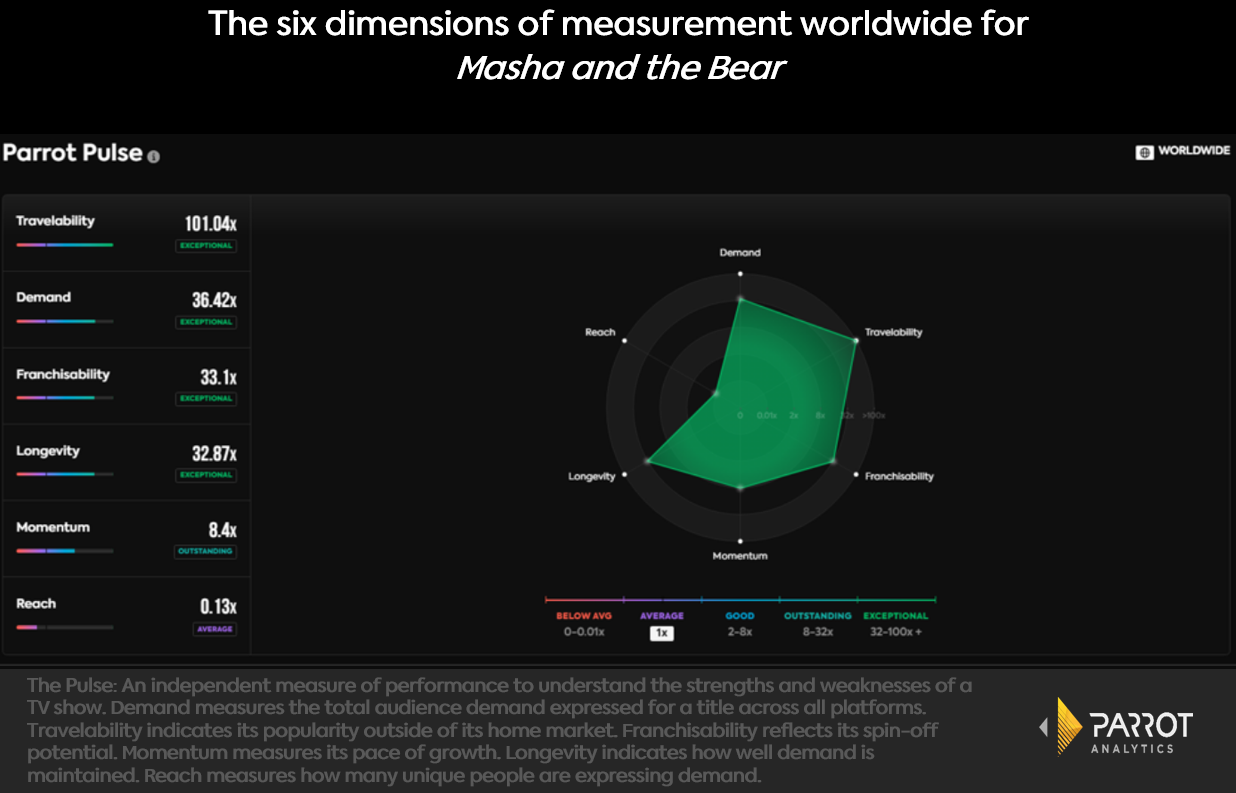Click the radar chart Travelability data point
This screenshot has width=1236, height=793.
pyautogui.click(x=855, y=341)
